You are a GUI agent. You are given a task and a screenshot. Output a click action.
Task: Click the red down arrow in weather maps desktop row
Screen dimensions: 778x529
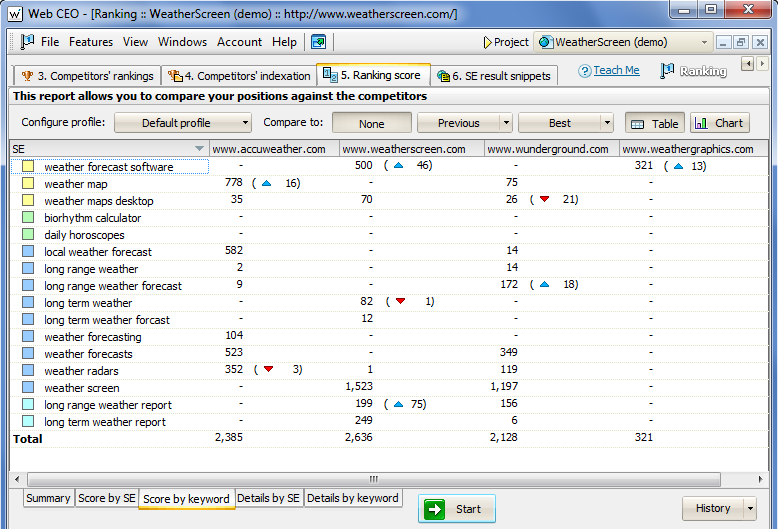[x=544, y=199]
